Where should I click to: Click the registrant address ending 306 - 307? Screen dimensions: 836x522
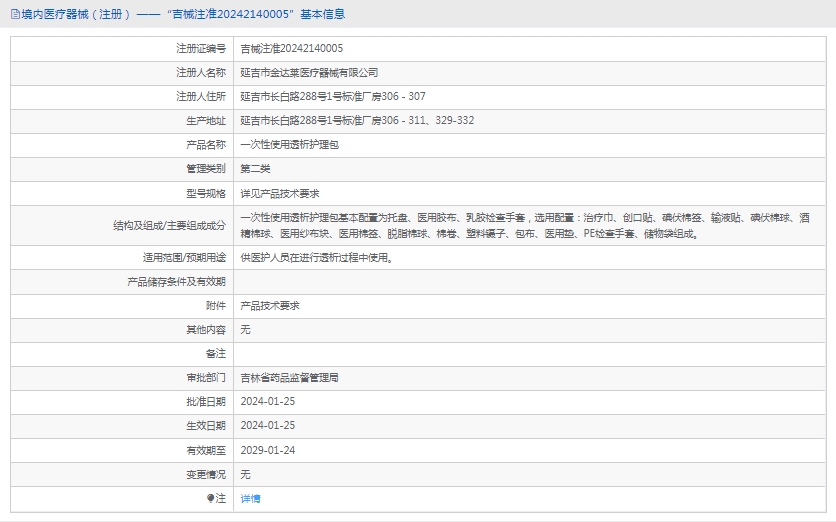pos(332,96)
